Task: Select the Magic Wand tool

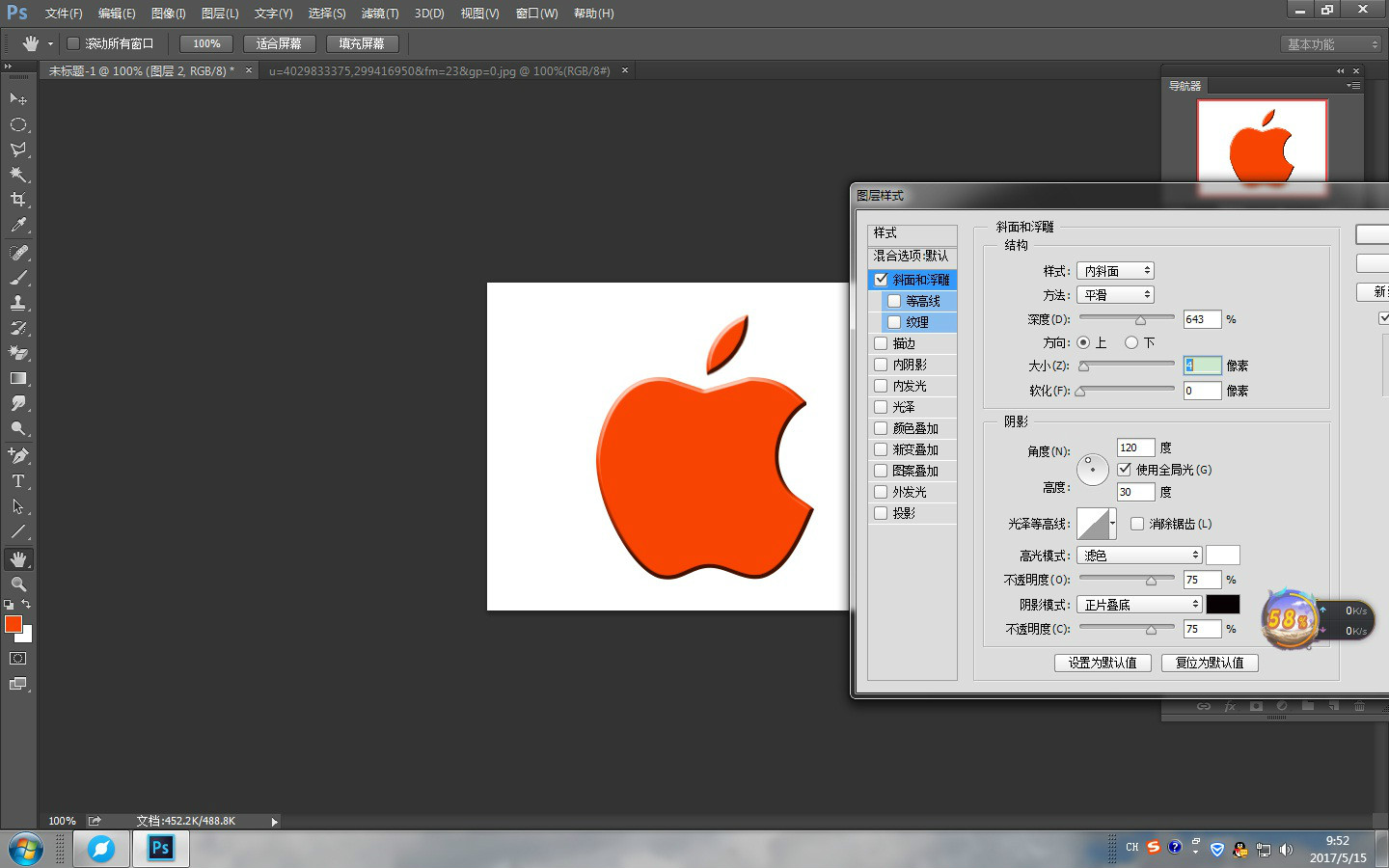Action: click(18, 175)
